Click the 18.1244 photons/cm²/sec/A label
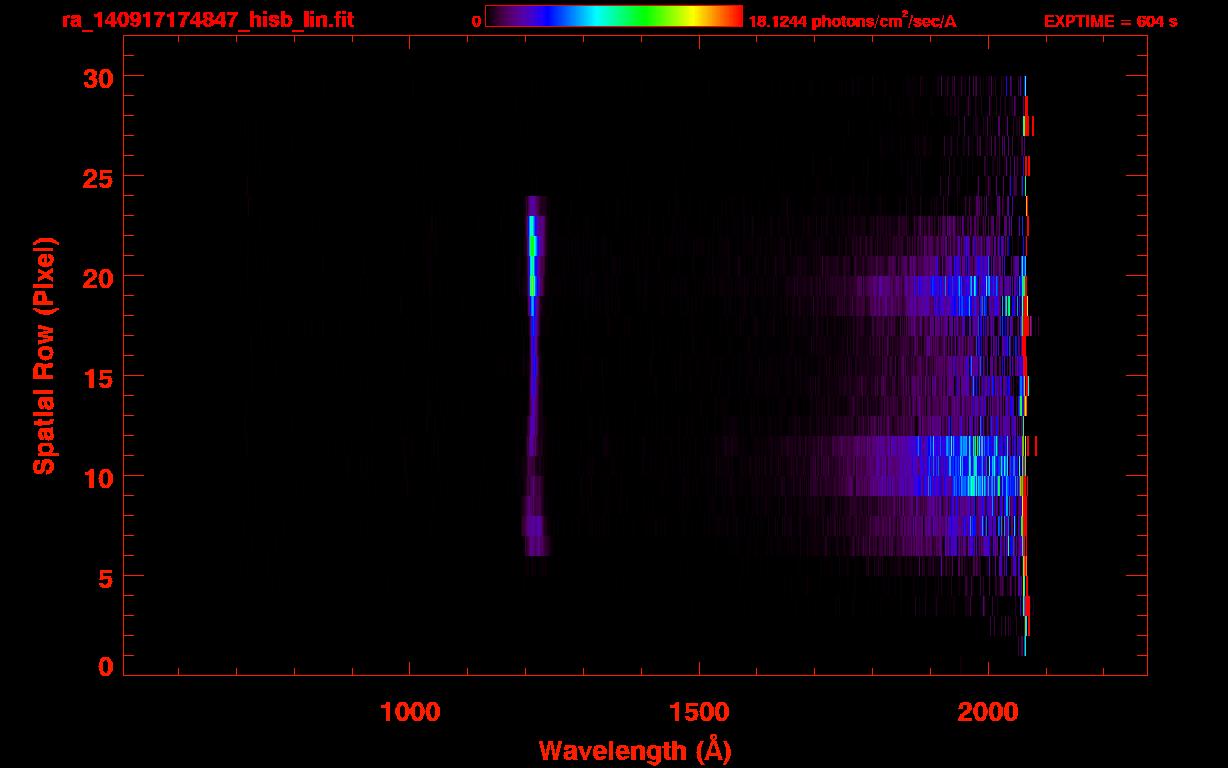1228x768 pixels. (x=852, y=21)
